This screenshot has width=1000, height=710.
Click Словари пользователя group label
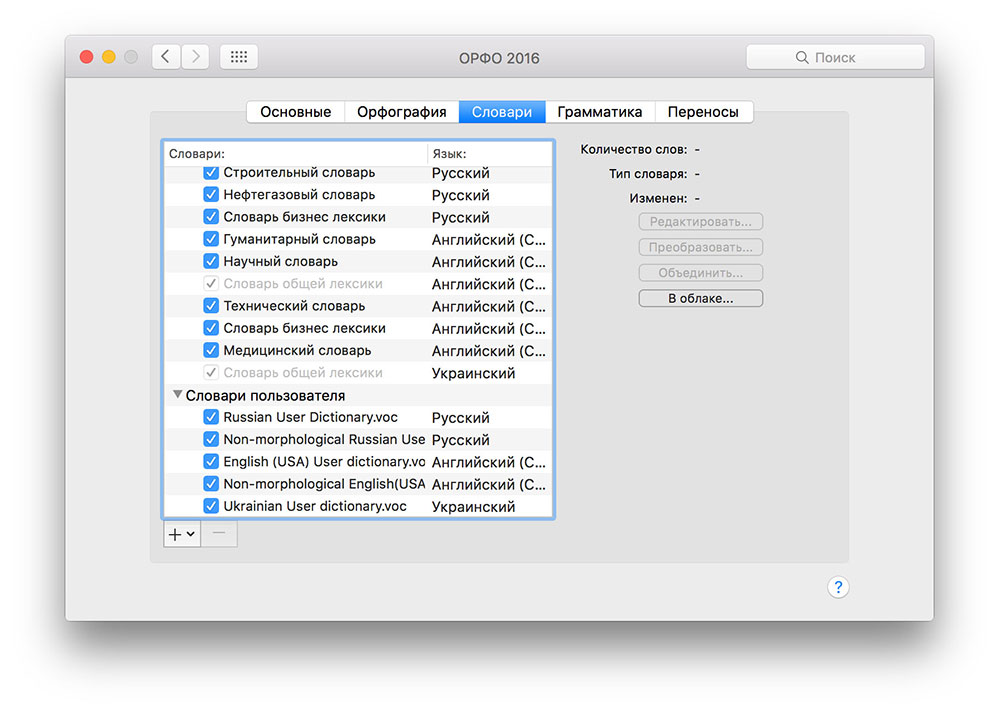(x=265, y=396)
